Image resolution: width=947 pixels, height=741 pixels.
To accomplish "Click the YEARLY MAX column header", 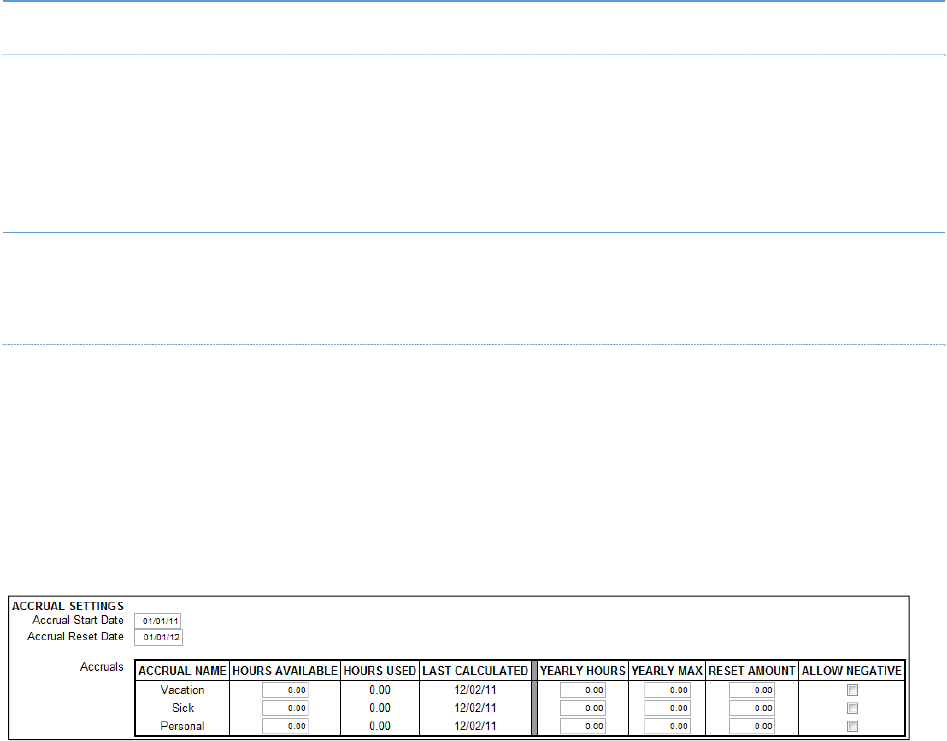I will (x=667, y=671).
